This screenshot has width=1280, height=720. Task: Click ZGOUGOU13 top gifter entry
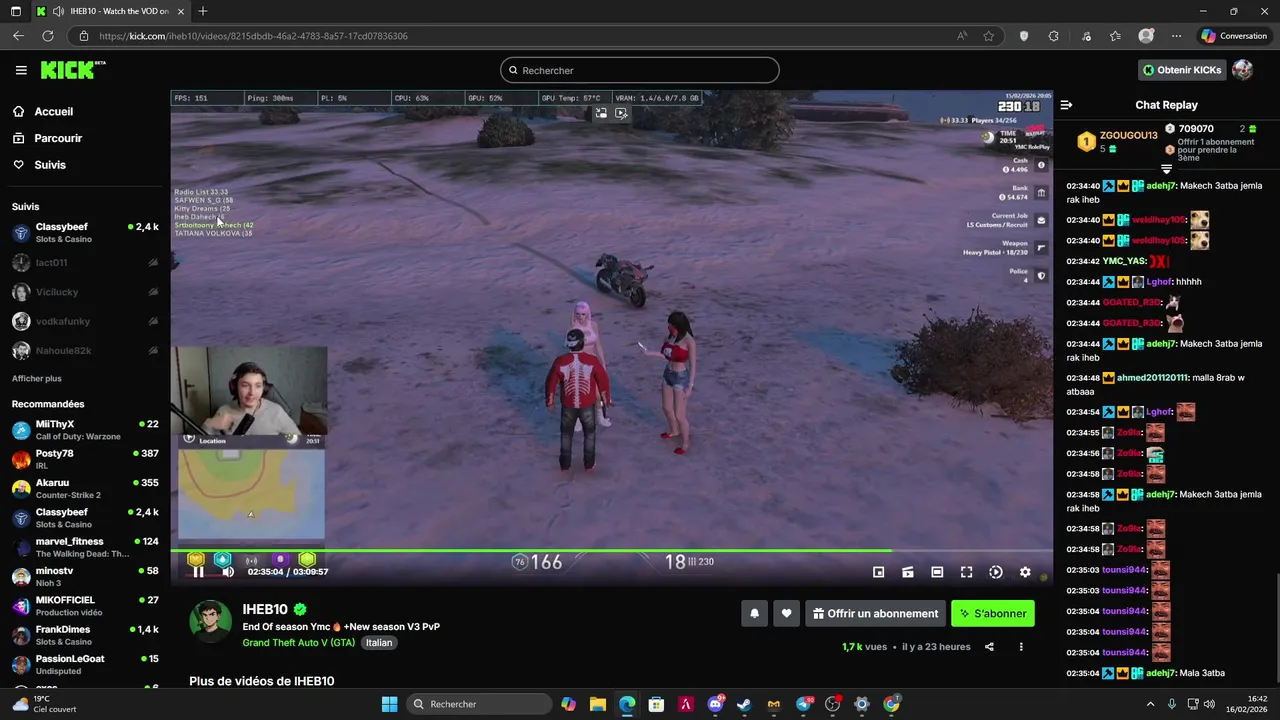pyautogui.click(x=1117, y=142)
